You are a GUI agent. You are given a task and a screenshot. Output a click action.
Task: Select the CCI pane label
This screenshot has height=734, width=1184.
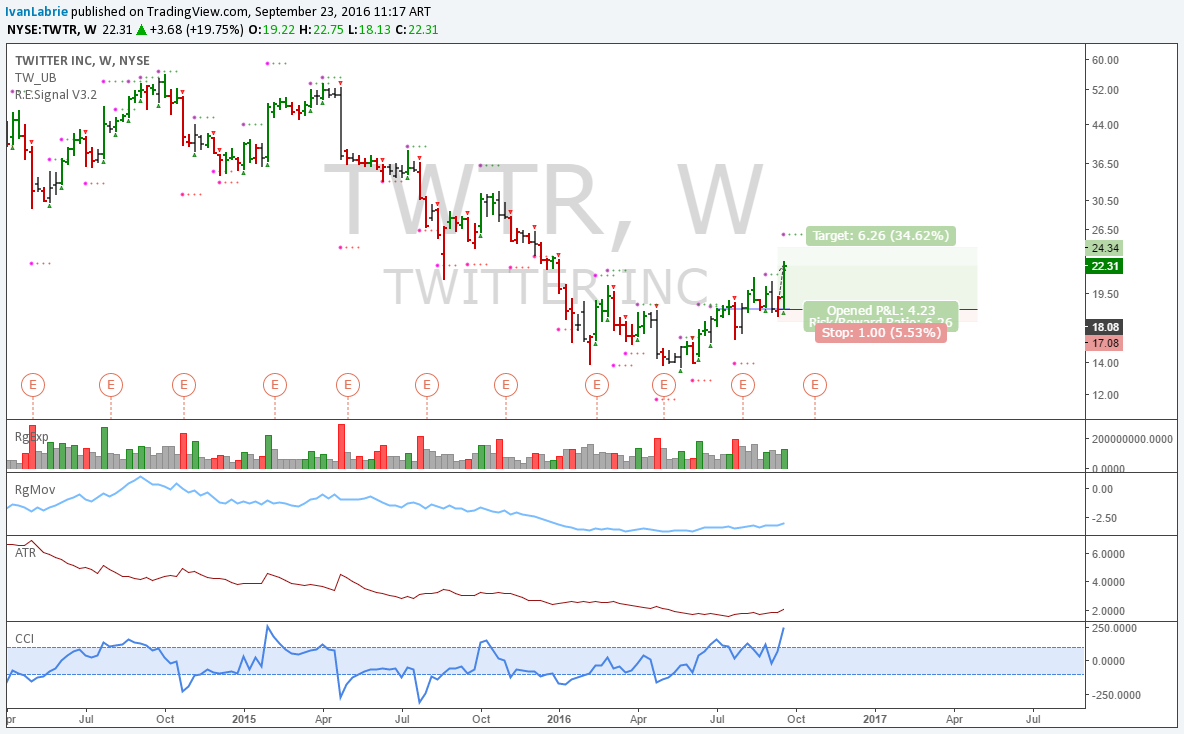coord(25,639)
